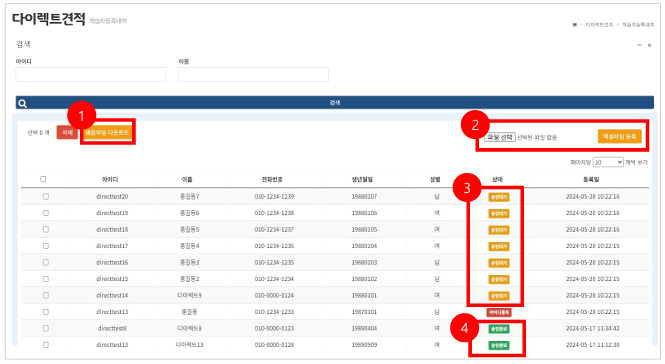Click the 선택된 파일 없음 file label
Screen dimensions: 665x364
tap(537, 137)
